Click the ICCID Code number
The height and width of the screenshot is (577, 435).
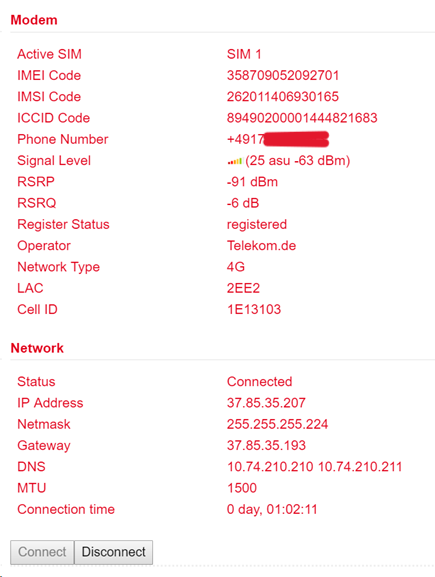(302, 118)
